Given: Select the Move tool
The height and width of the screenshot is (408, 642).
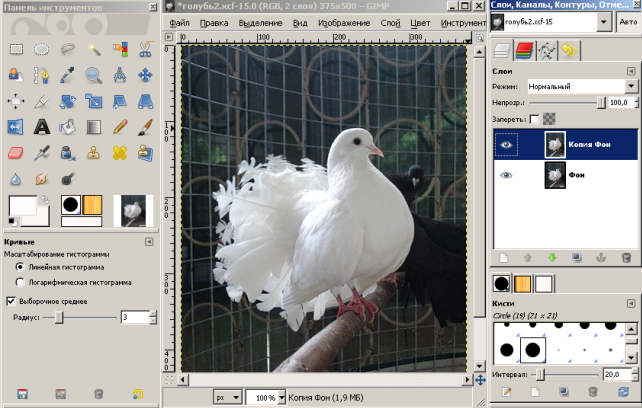Looking at the screenshot, I should pos(145,75).
